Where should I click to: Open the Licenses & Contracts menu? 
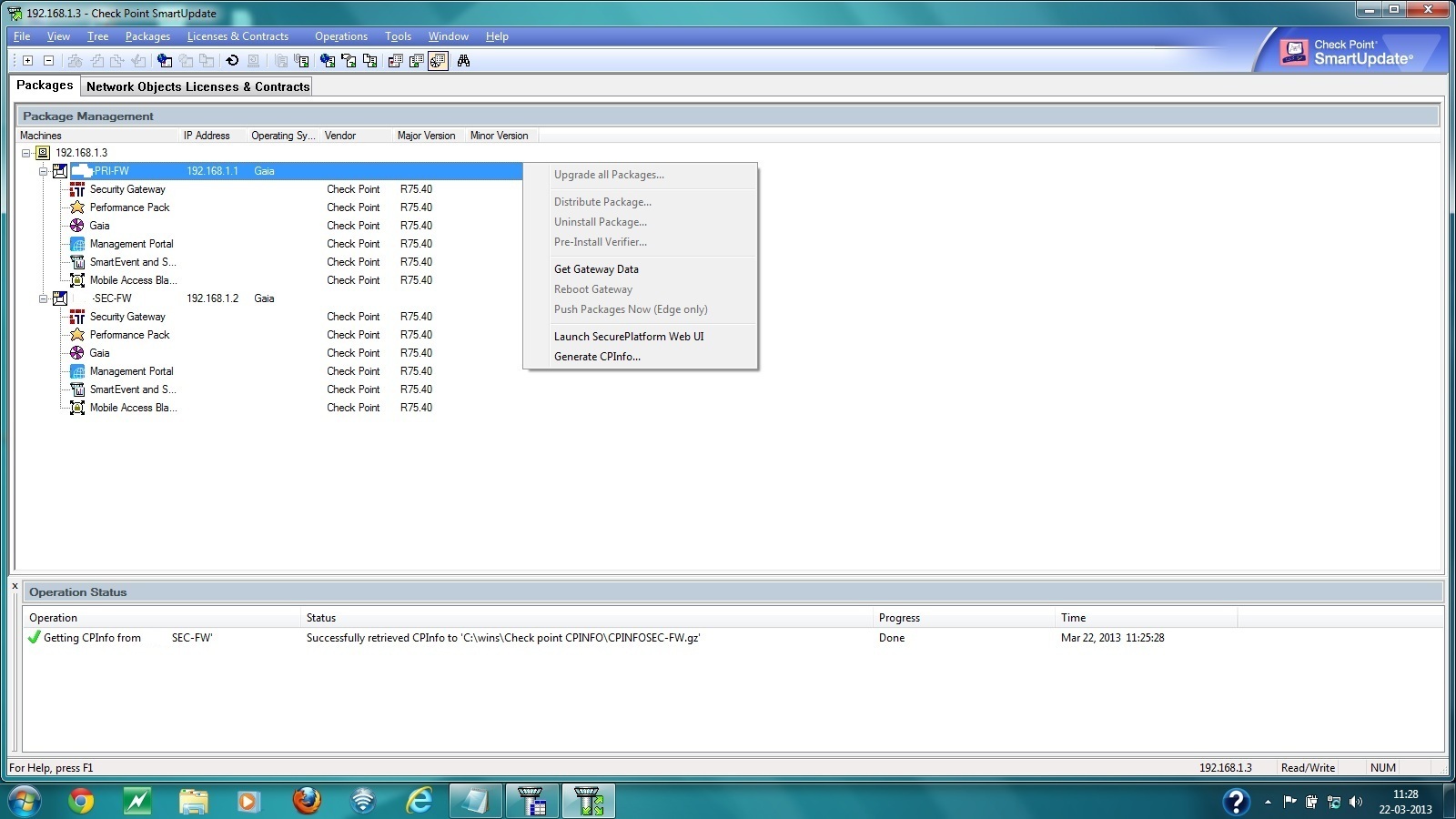pyautogui.click(x=238, y=36)
